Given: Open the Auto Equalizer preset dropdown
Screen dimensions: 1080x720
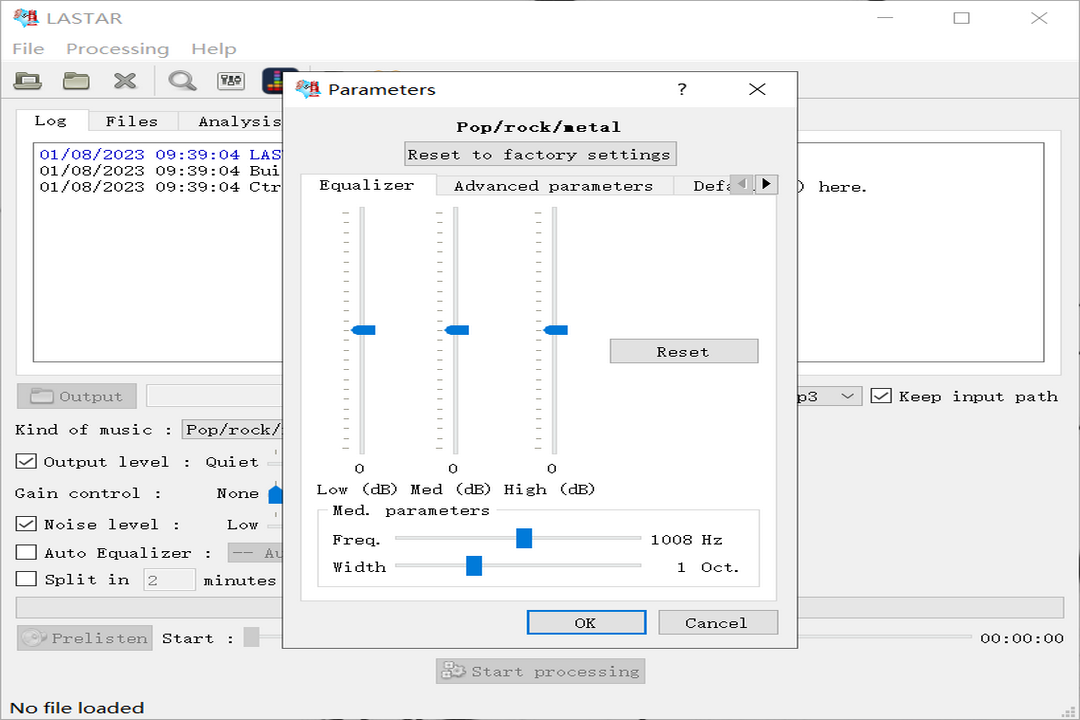Looking at the screenshot, I should [255, 553].
